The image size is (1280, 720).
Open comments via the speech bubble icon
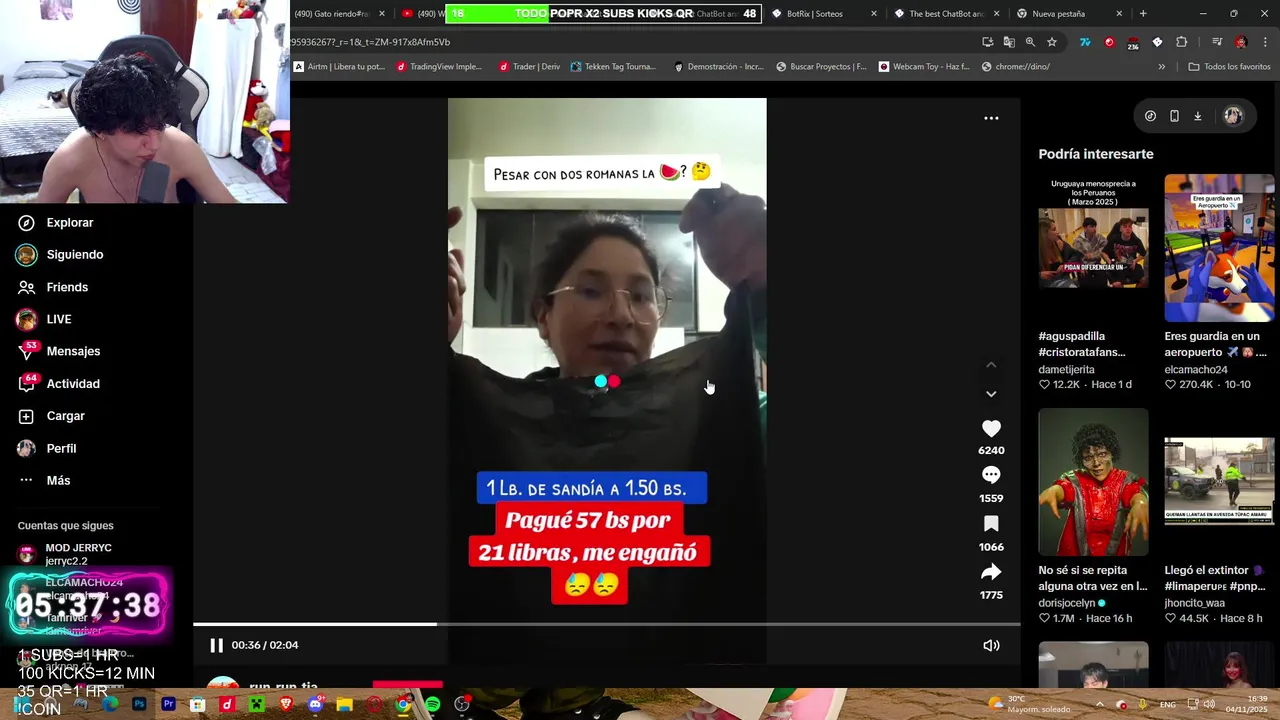click(x=991, y=475)
